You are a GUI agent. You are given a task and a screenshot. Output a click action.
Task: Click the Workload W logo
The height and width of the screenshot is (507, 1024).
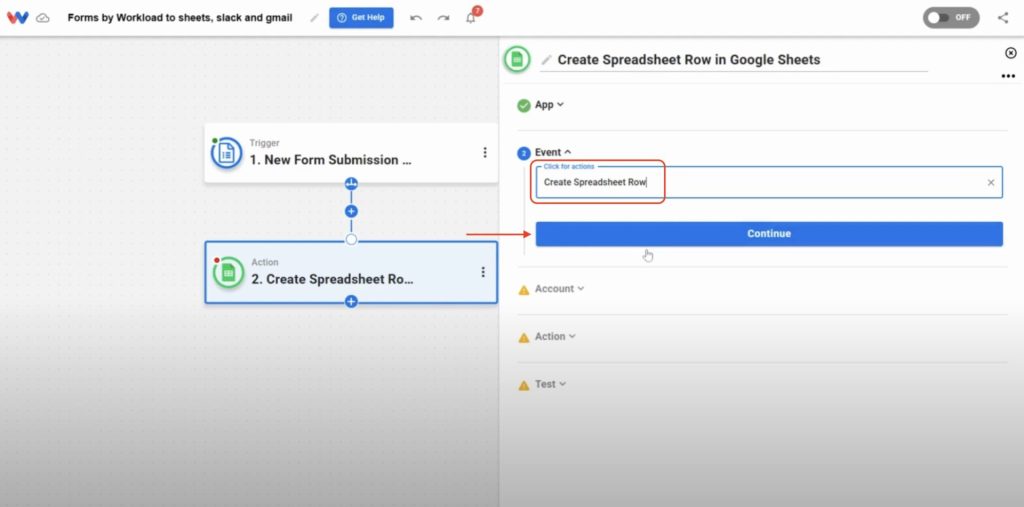18,18
